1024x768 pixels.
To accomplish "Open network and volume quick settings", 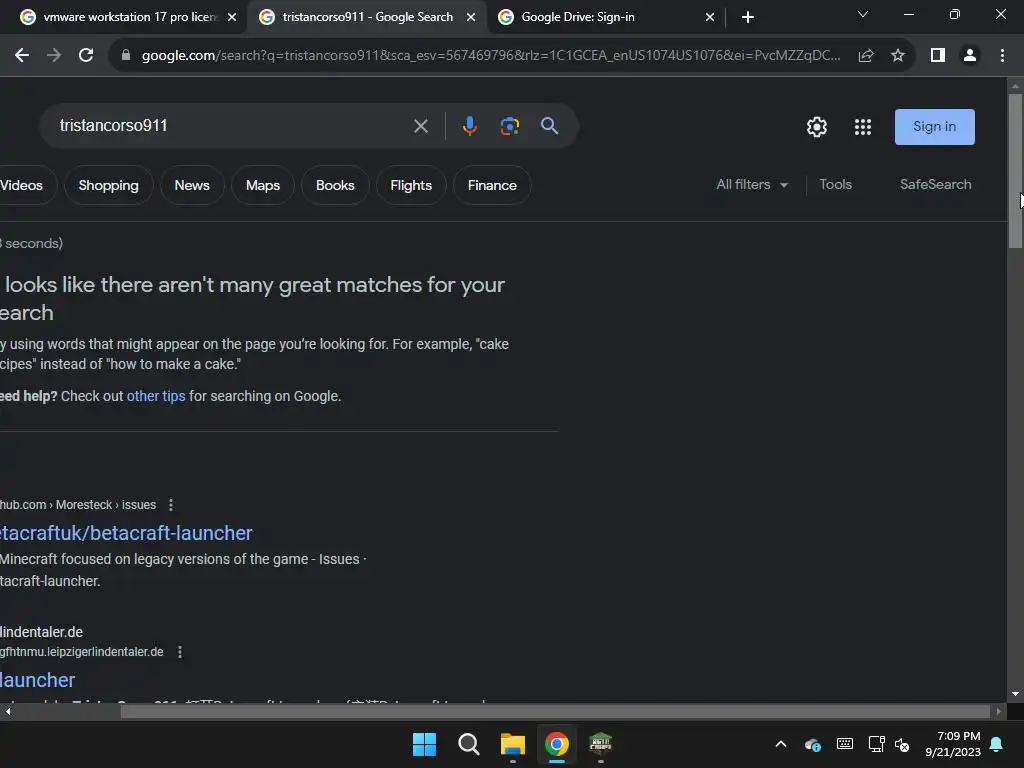I will tap(889, 744).
